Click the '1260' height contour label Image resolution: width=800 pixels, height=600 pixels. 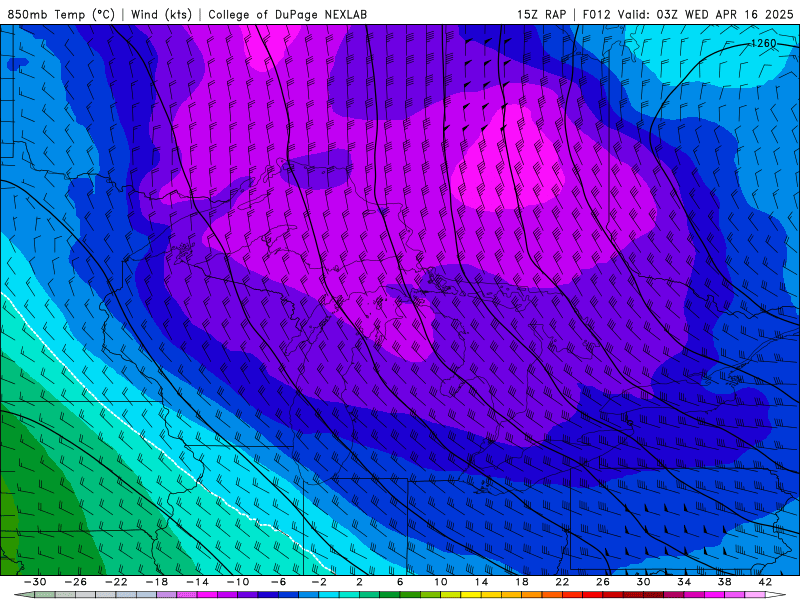[x=764, y=43]
